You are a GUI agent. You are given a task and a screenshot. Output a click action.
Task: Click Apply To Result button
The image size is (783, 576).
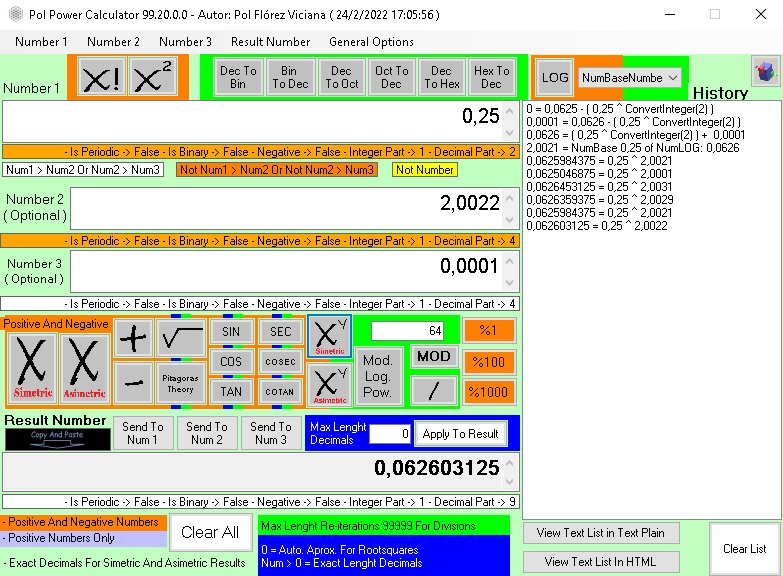tap(460, 434)
